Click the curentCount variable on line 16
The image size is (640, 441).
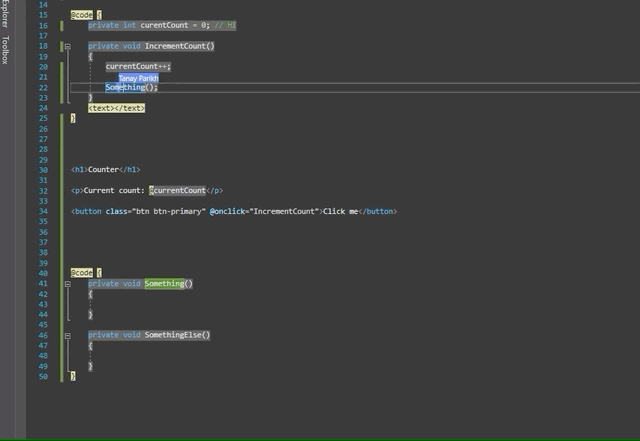point(164,25)
